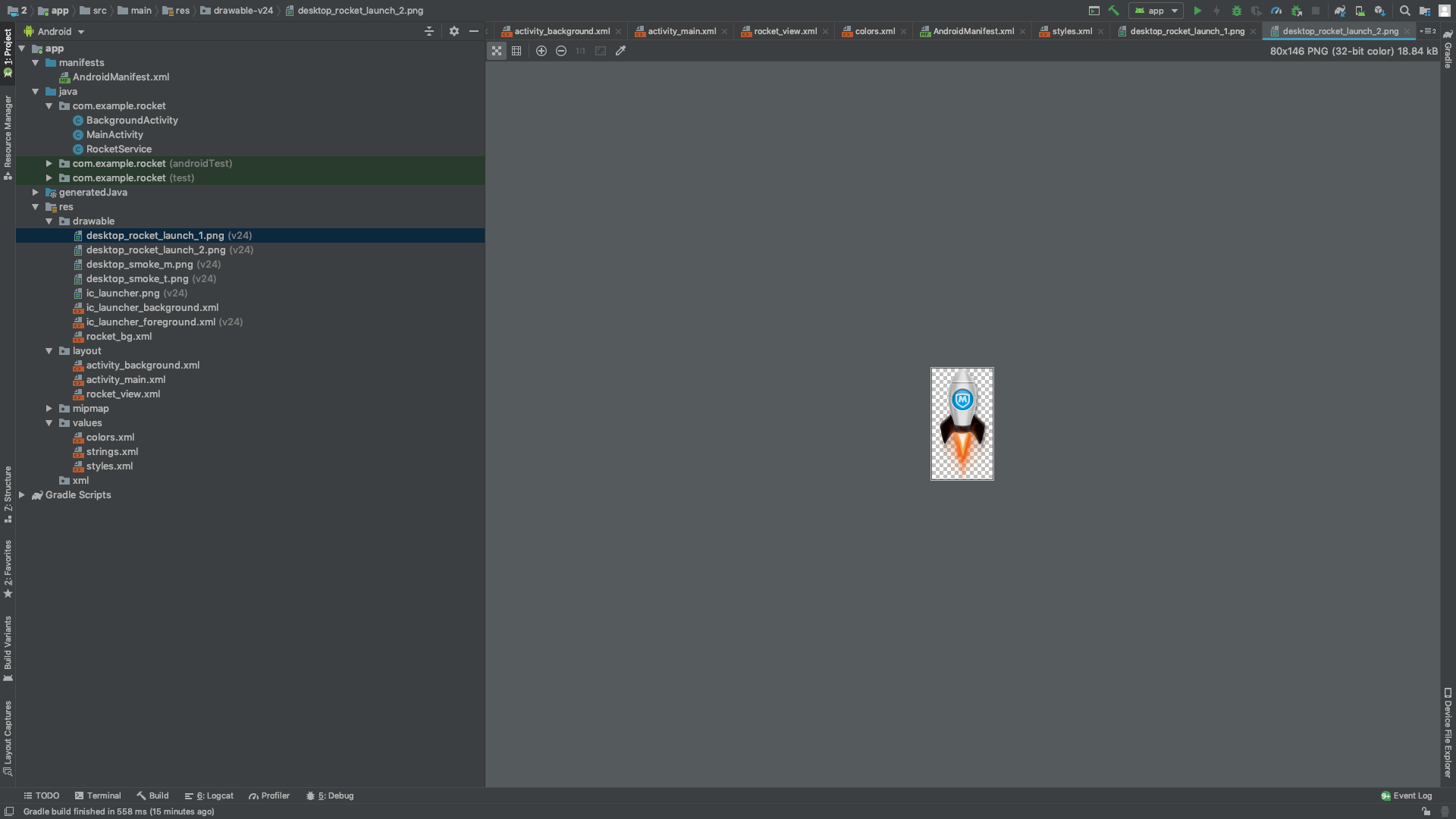
Task: Expand the Gradle Scripts node
Action: [x=22, y=495]
